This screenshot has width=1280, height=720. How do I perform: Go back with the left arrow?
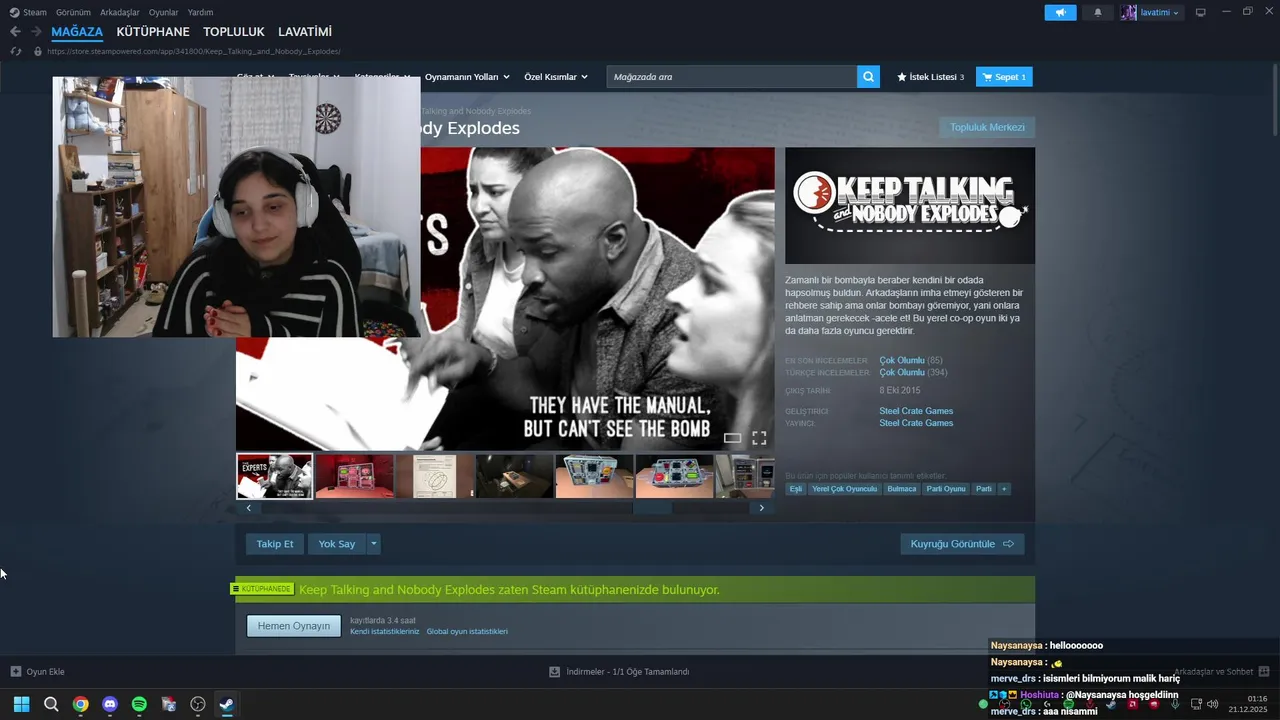[15, 32]
